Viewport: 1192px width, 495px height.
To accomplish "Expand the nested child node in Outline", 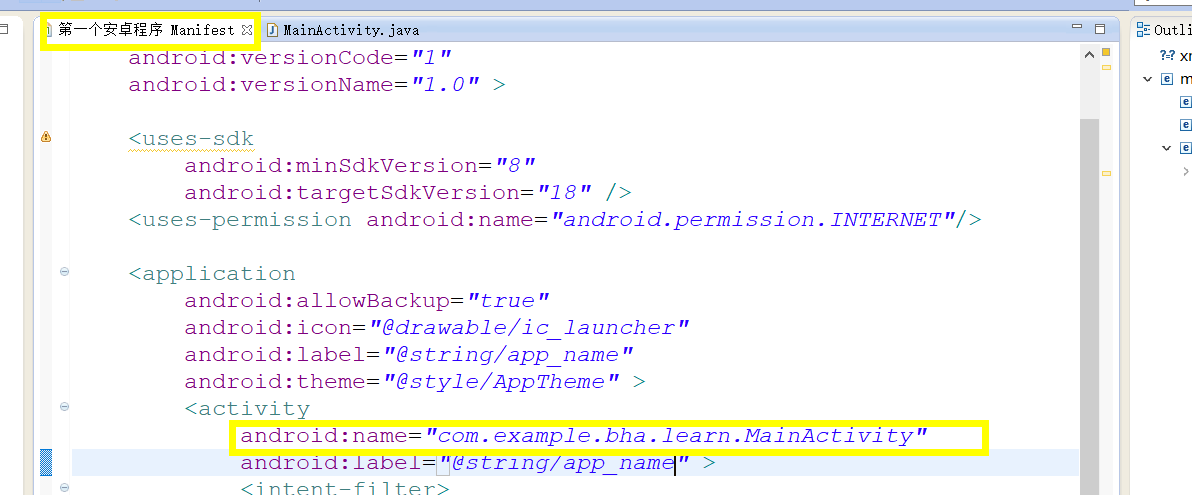I will [x=1185, y=172].
